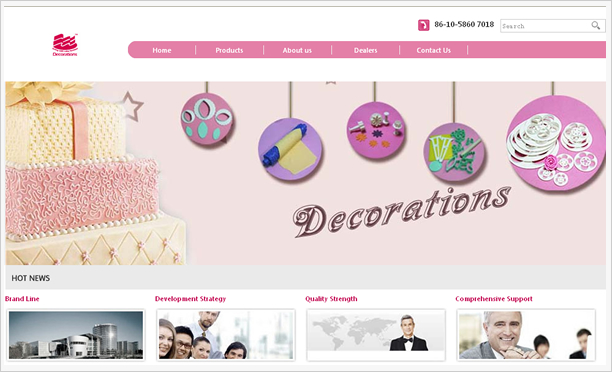Click the green leaf tools ornament circle
Screen dimensions: 612x372
[x=454, y=152]
